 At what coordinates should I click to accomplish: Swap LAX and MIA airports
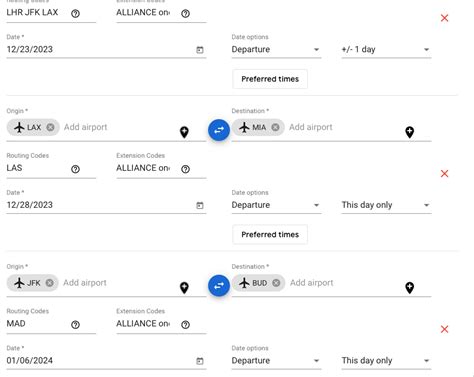[219, 130]
